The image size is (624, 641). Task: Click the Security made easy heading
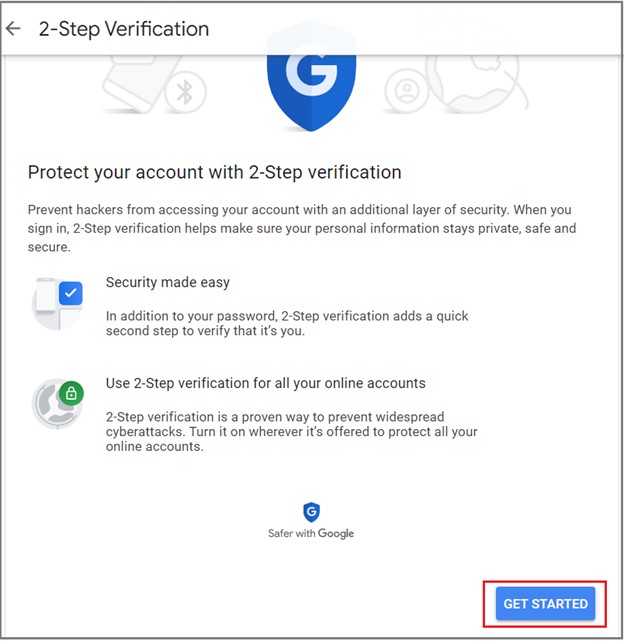168,282
